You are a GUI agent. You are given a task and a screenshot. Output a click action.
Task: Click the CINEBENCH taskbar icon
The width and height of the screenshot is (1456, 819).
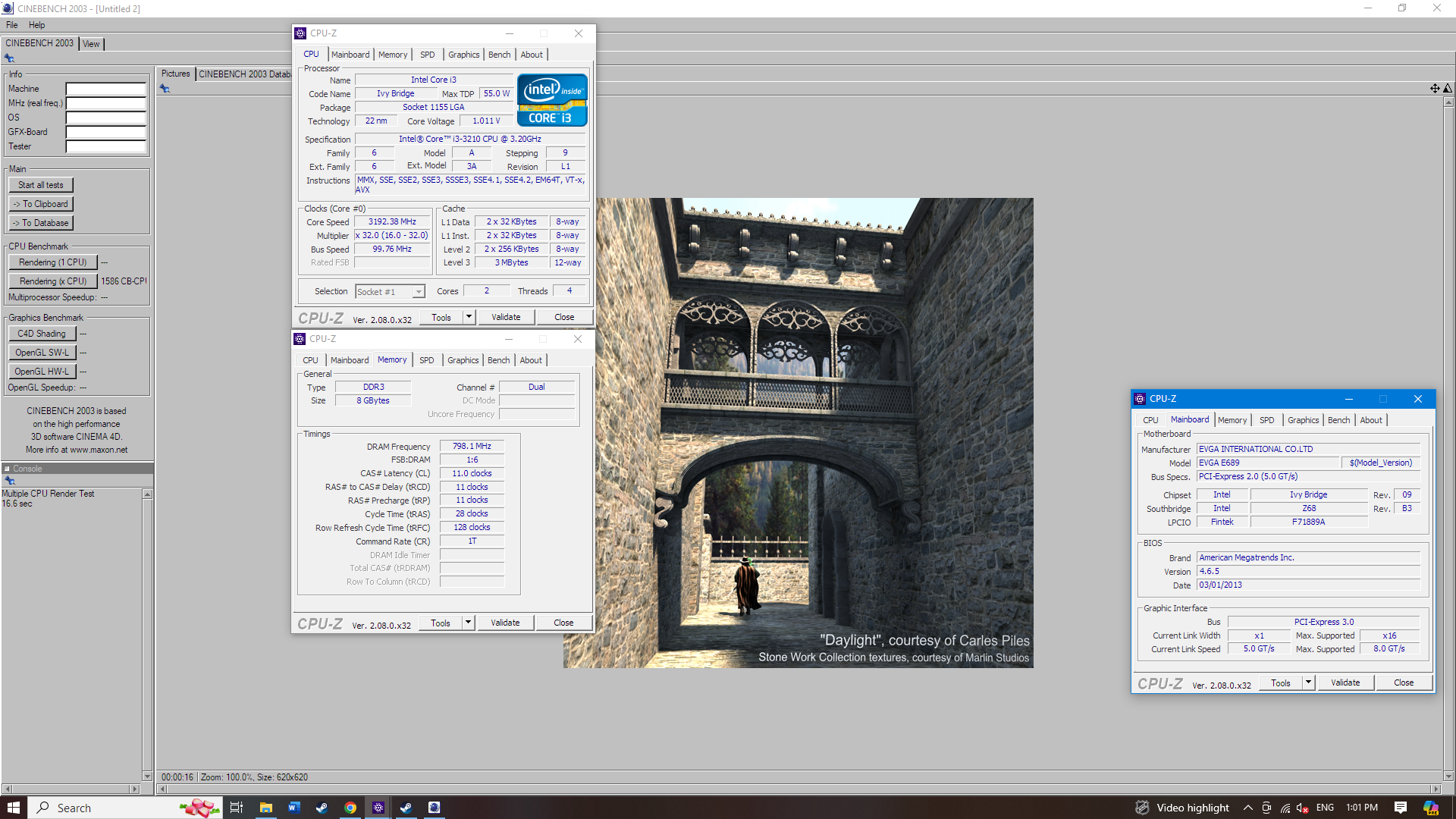434,808
